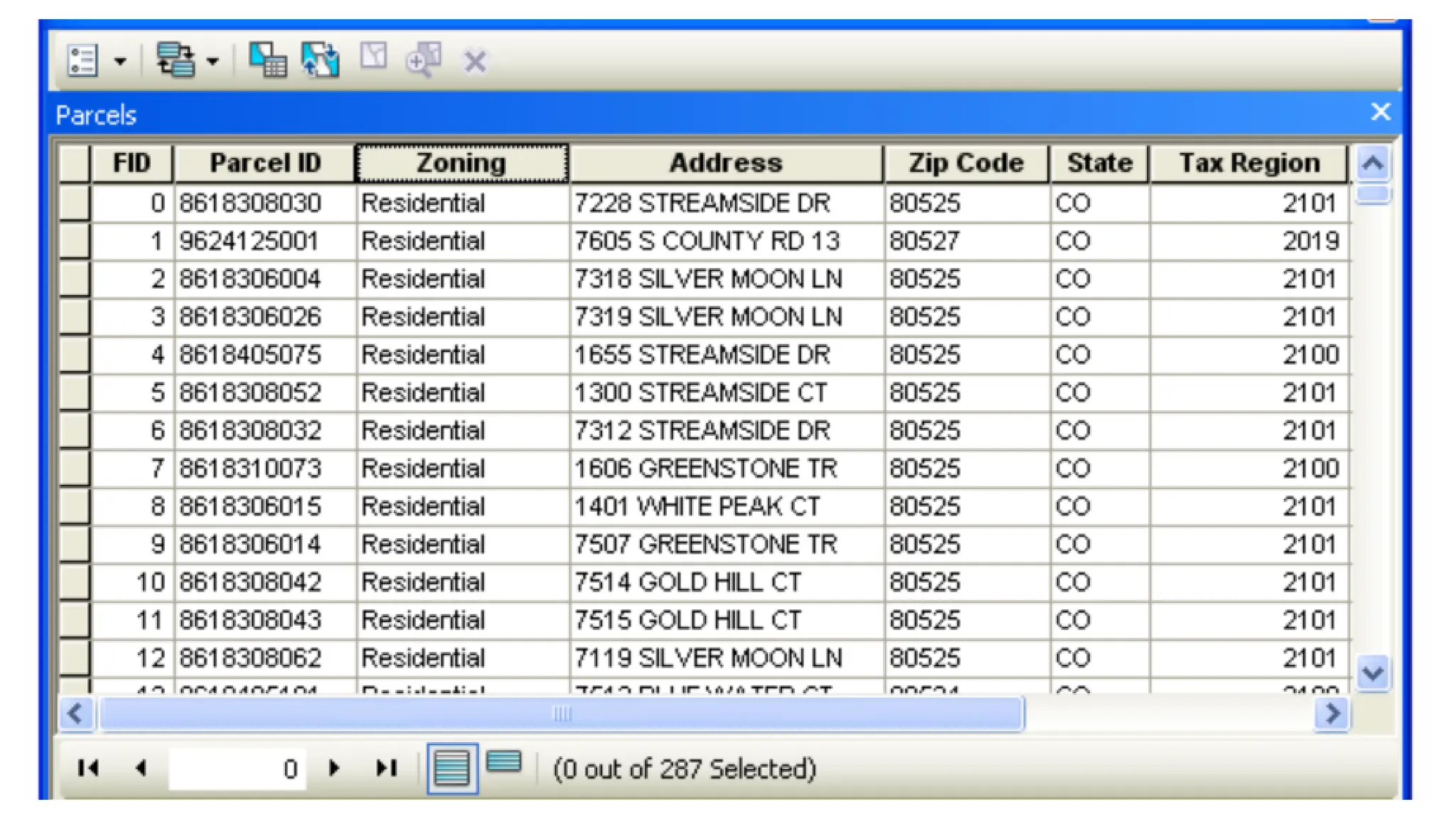Toggle Show all records view
1456x819 pixels.
click(452, 769)
